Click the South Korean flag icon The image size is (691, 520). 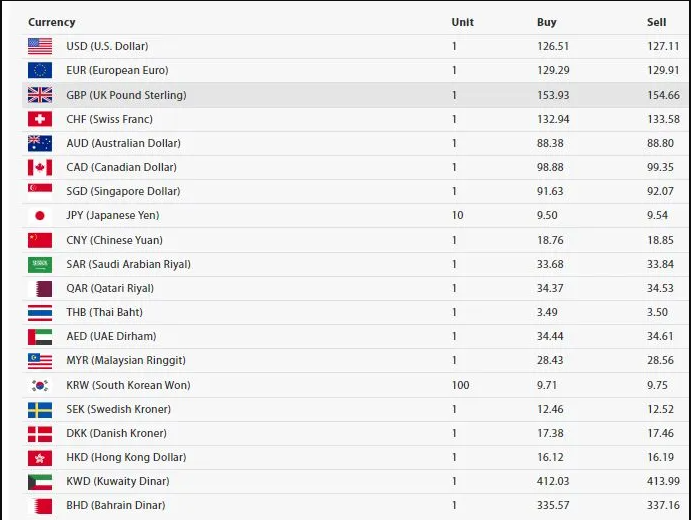(40, 385)
